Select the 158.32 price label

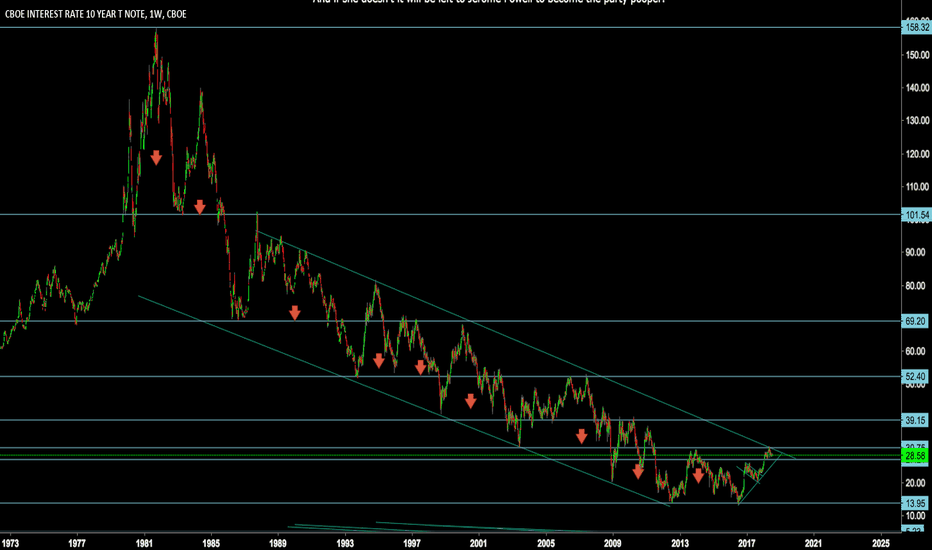[916, 27]
